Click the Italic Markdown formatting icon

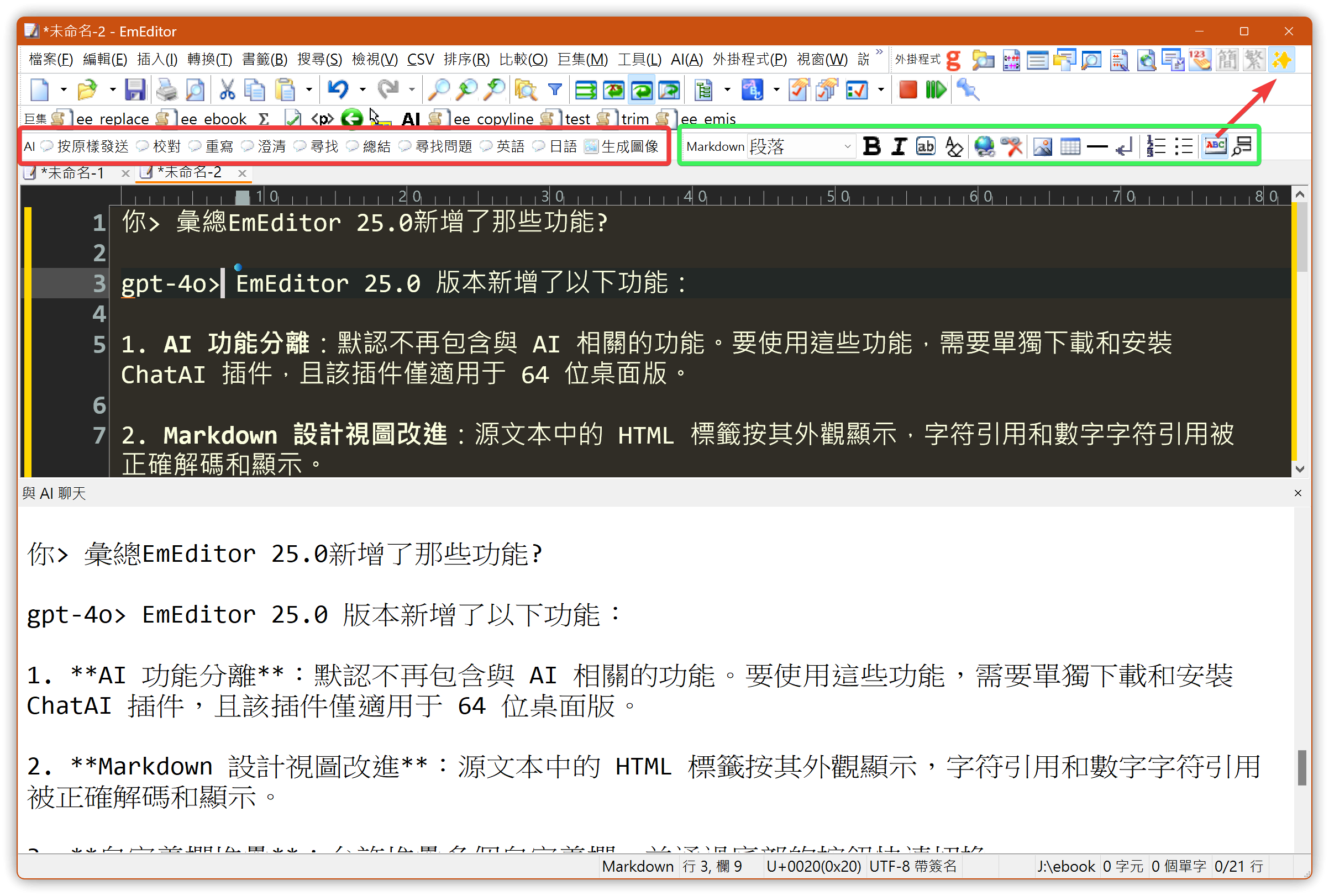tap(898, 146)
